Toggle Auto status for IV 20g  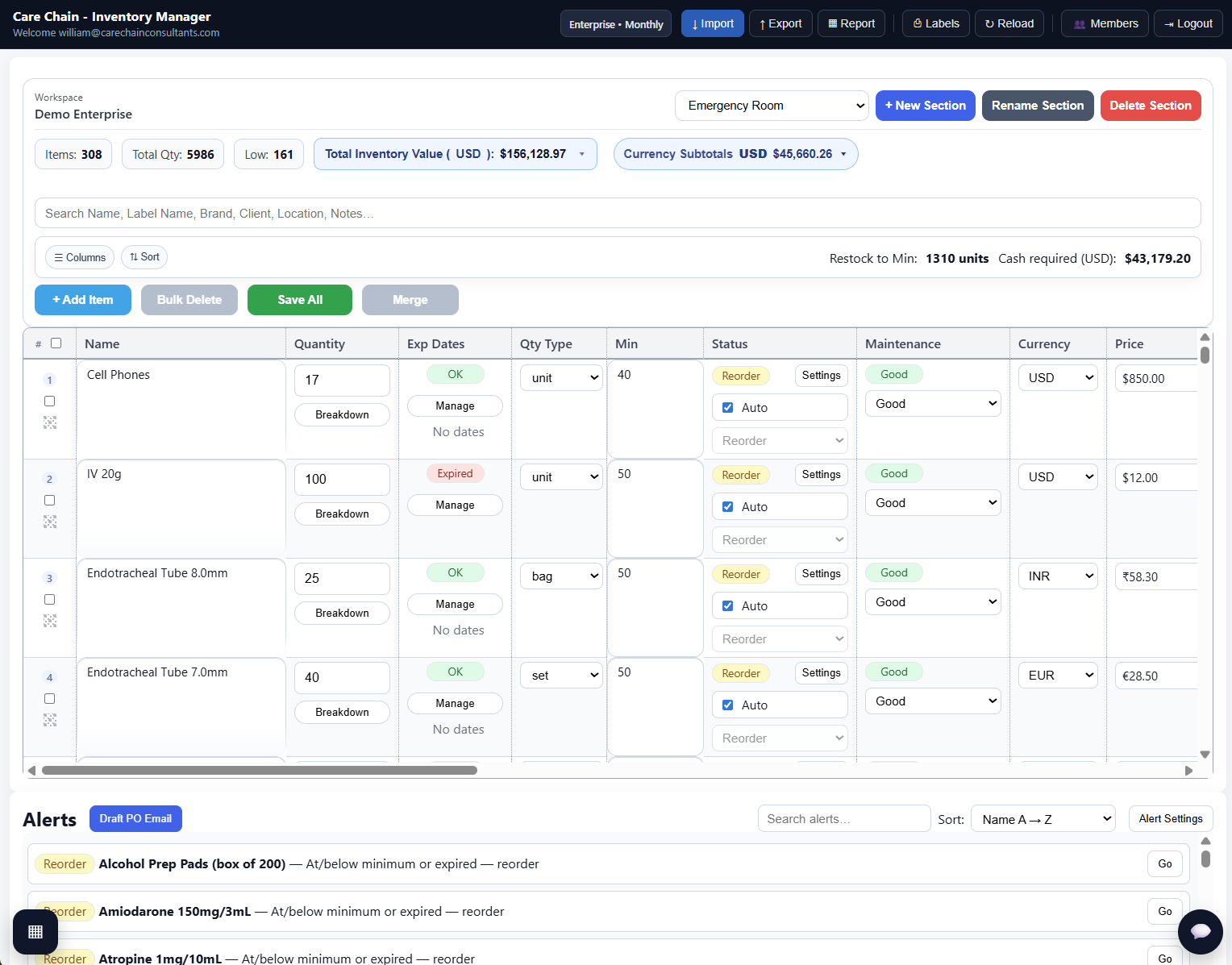pos(727,506)
